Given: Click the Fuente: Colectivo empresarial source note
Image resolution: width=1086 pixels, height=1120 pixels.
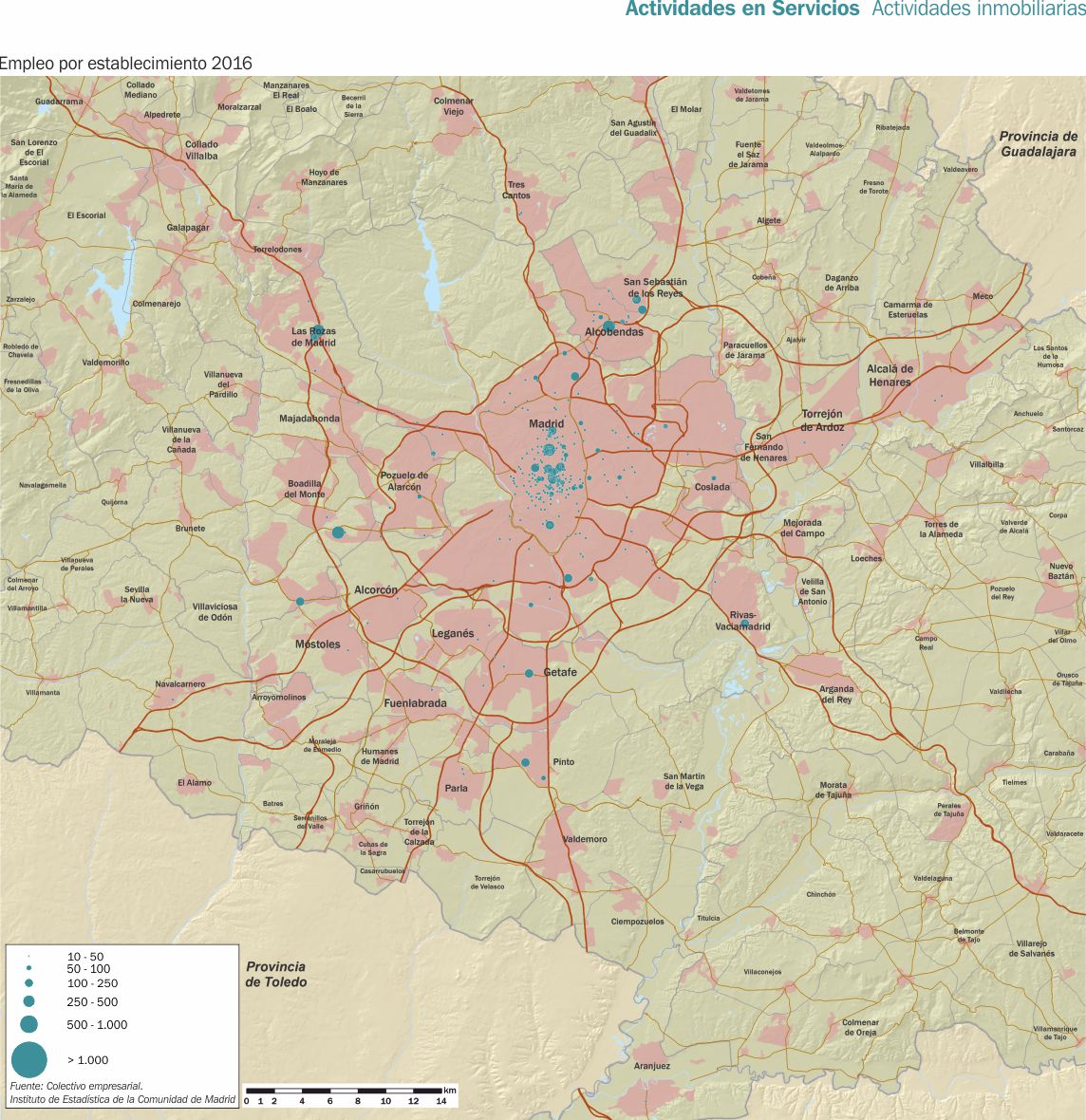Looking at the screenshot, I should [x=76, y=1086].
